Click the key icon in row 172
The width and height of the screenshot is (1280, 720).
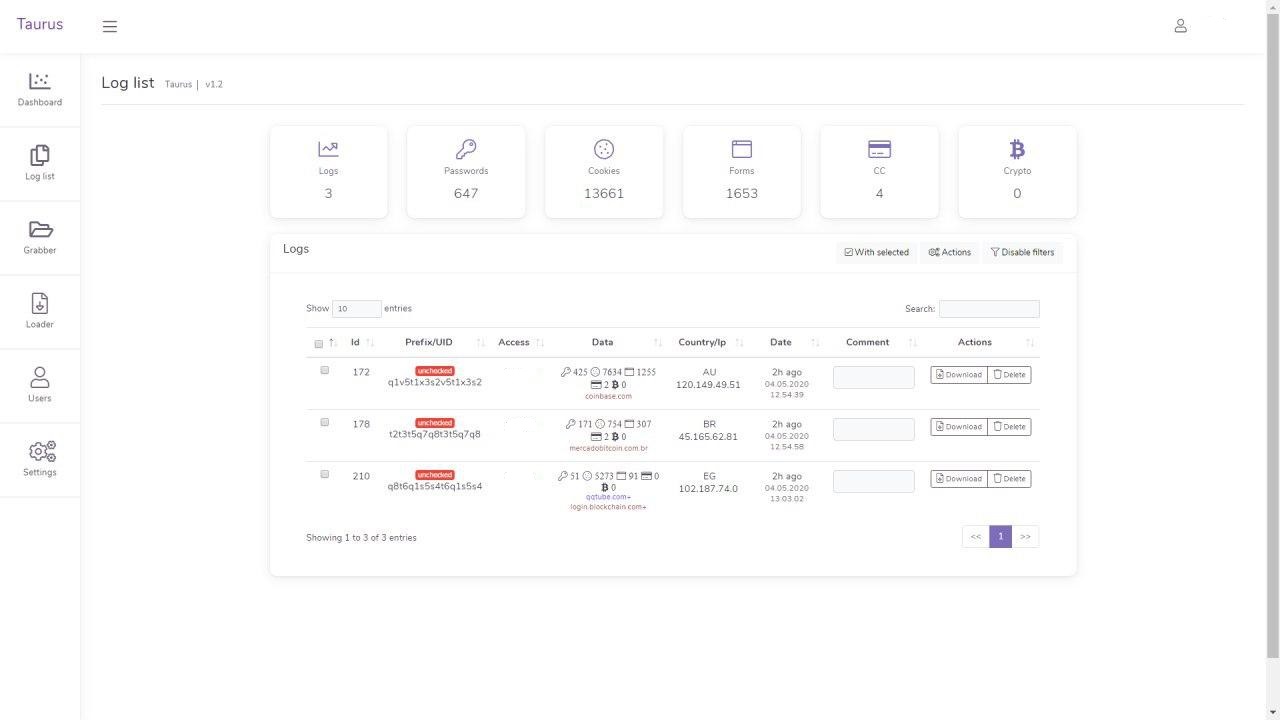566,372
